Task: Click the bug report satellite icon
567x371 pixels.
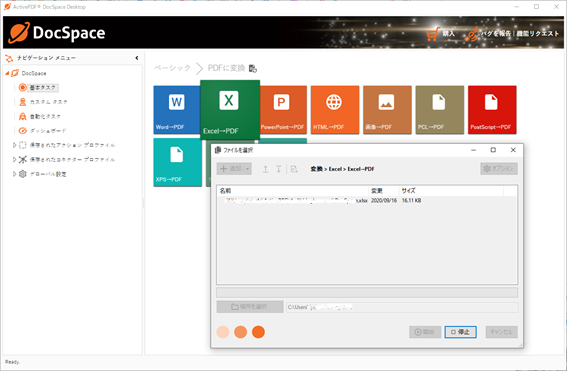Action: 472,34
